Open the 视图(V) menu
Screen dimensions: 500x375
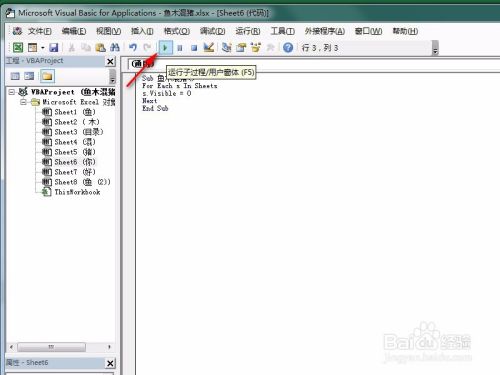point(108,31)
